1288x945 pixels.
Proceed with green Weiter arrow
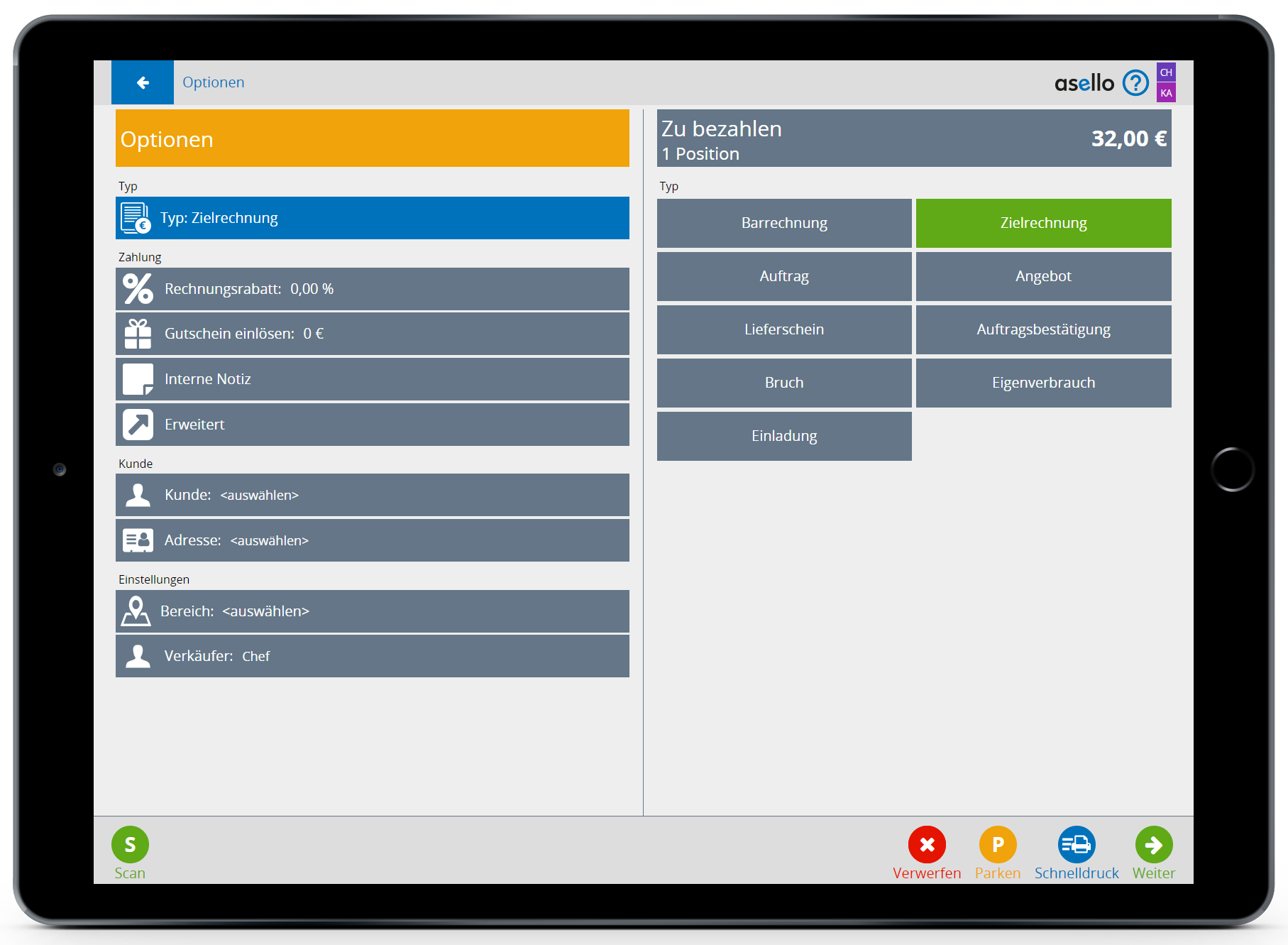tap(1154, 844)
